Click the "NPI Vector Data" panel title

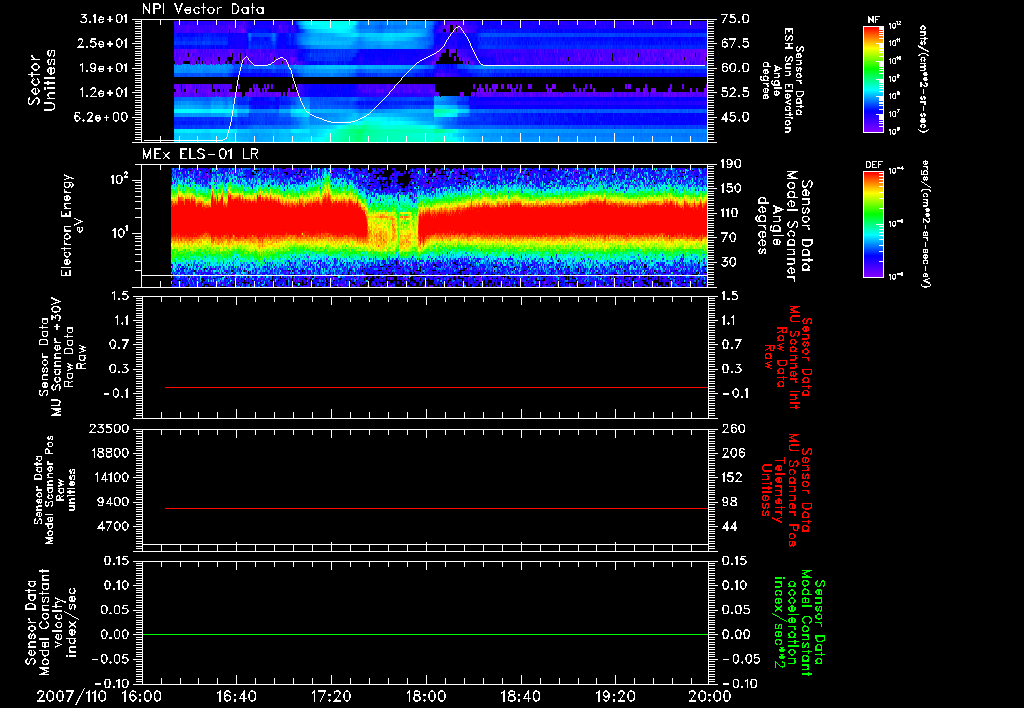(x=203, y=9)
